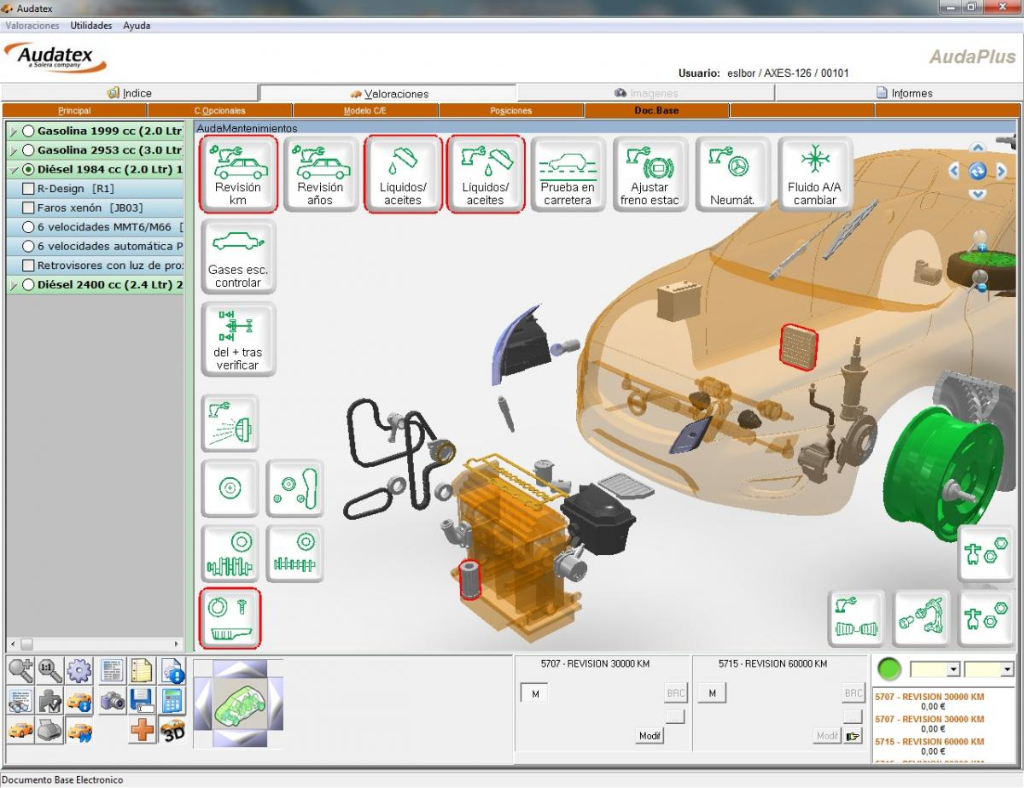Open the Utilidades menu
The image size is (1024, 788).
coord(91,25)
